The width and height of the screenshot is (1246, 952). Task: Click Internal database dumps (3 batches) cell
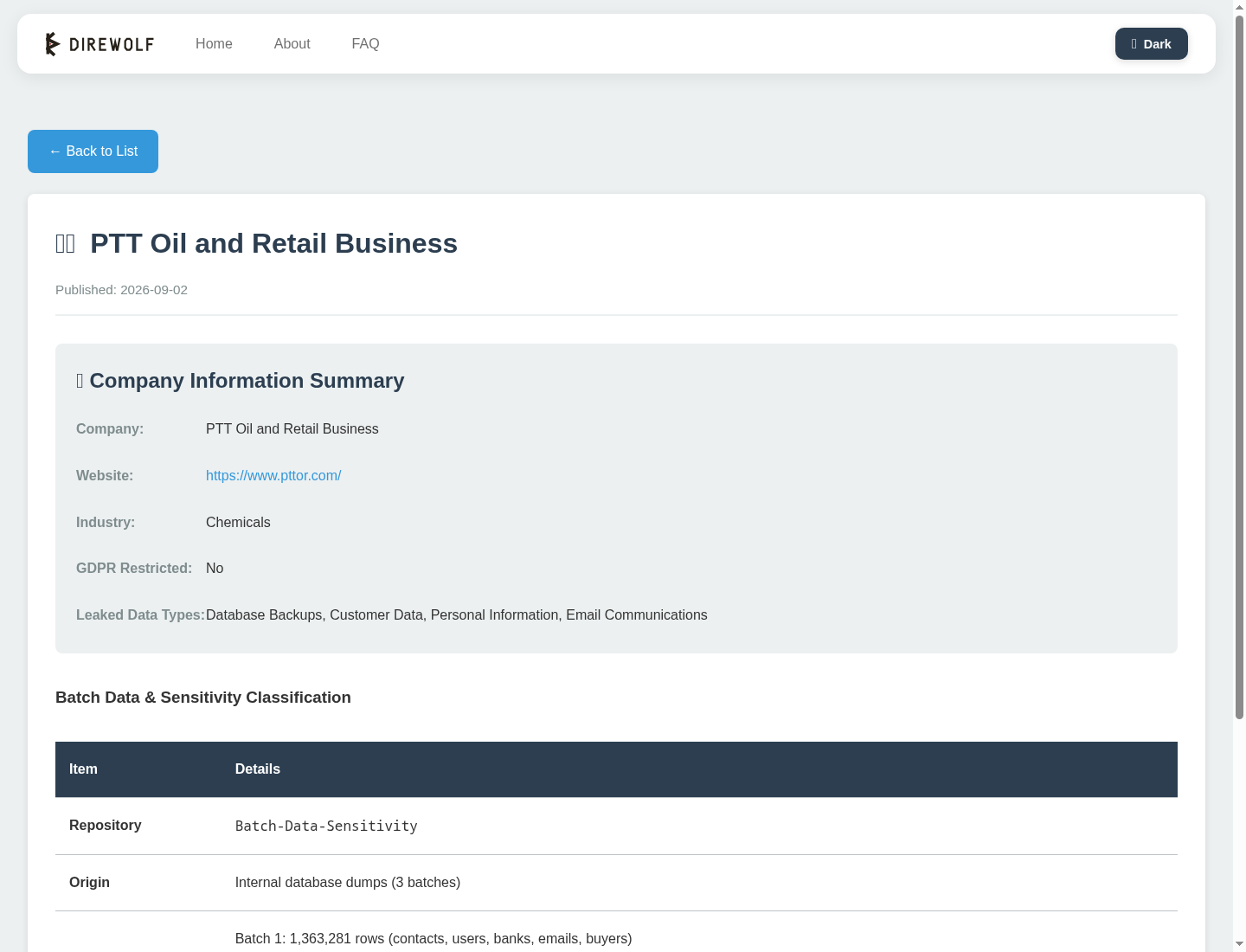coord(348,883)
